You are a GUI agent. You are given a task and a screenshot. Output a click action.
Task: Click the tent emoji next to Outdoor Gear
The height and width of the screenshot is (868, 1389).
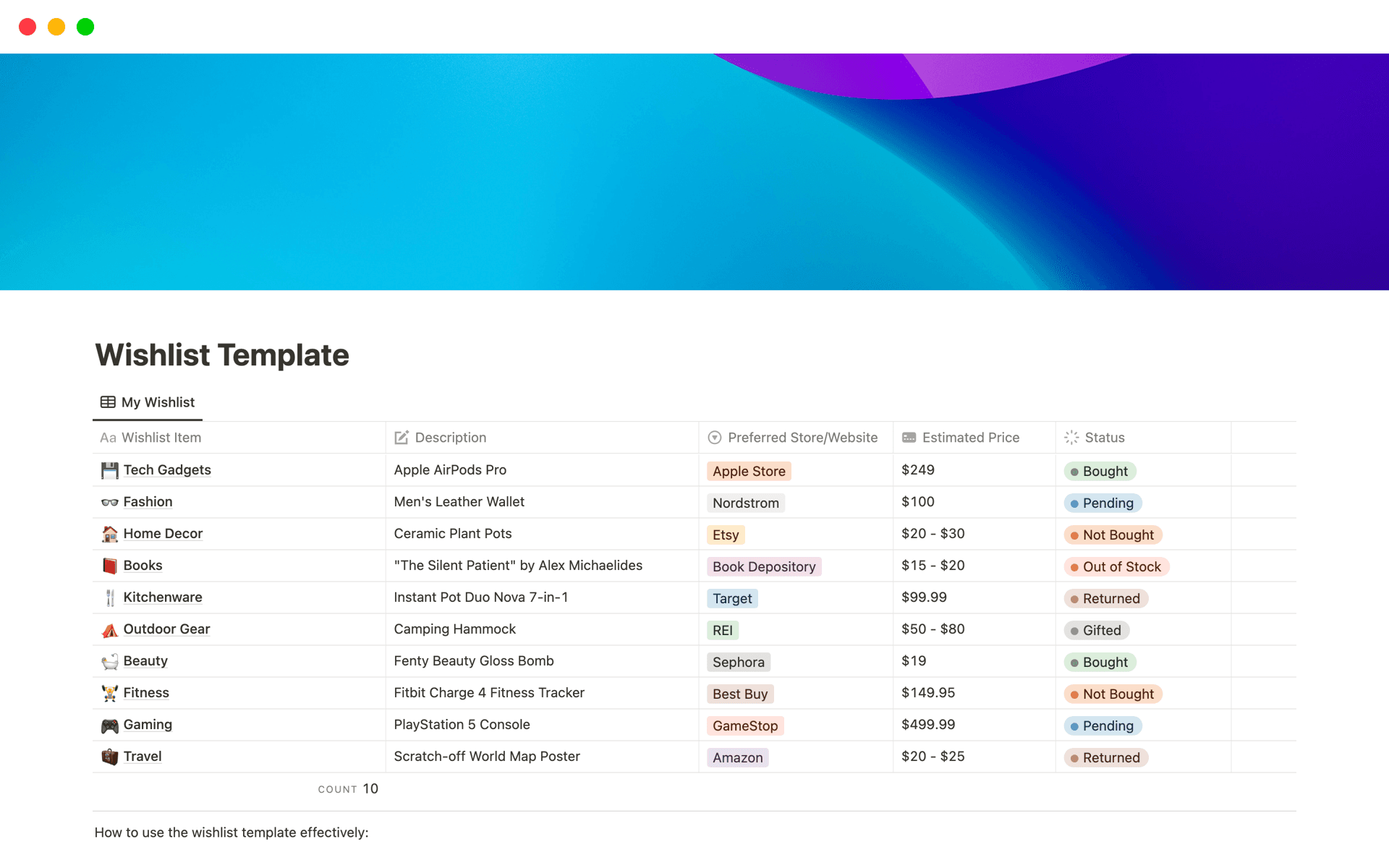point(109,629)
